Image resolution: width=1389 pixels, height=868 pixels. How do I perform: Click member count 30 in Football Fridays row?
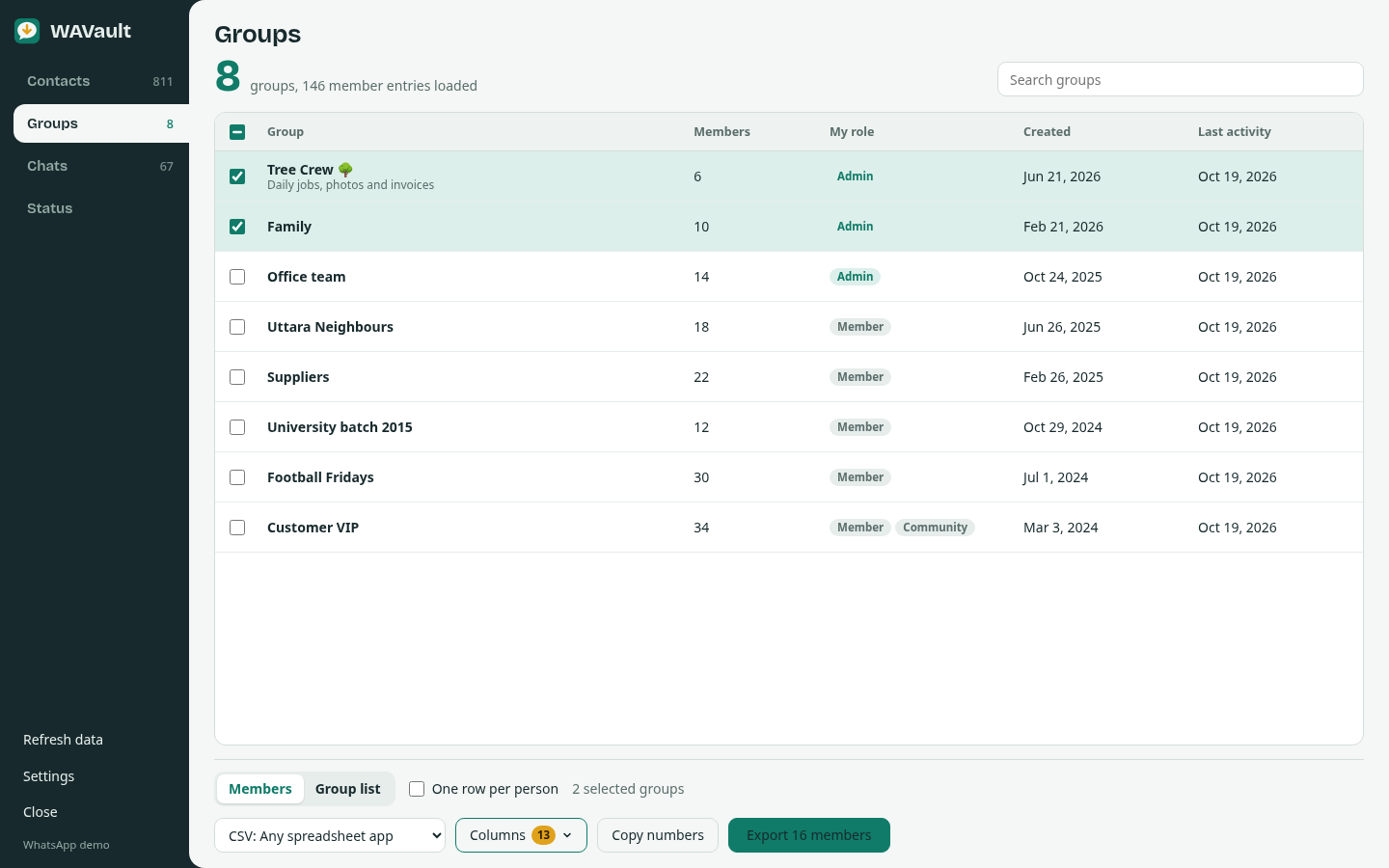pos(701,477)
